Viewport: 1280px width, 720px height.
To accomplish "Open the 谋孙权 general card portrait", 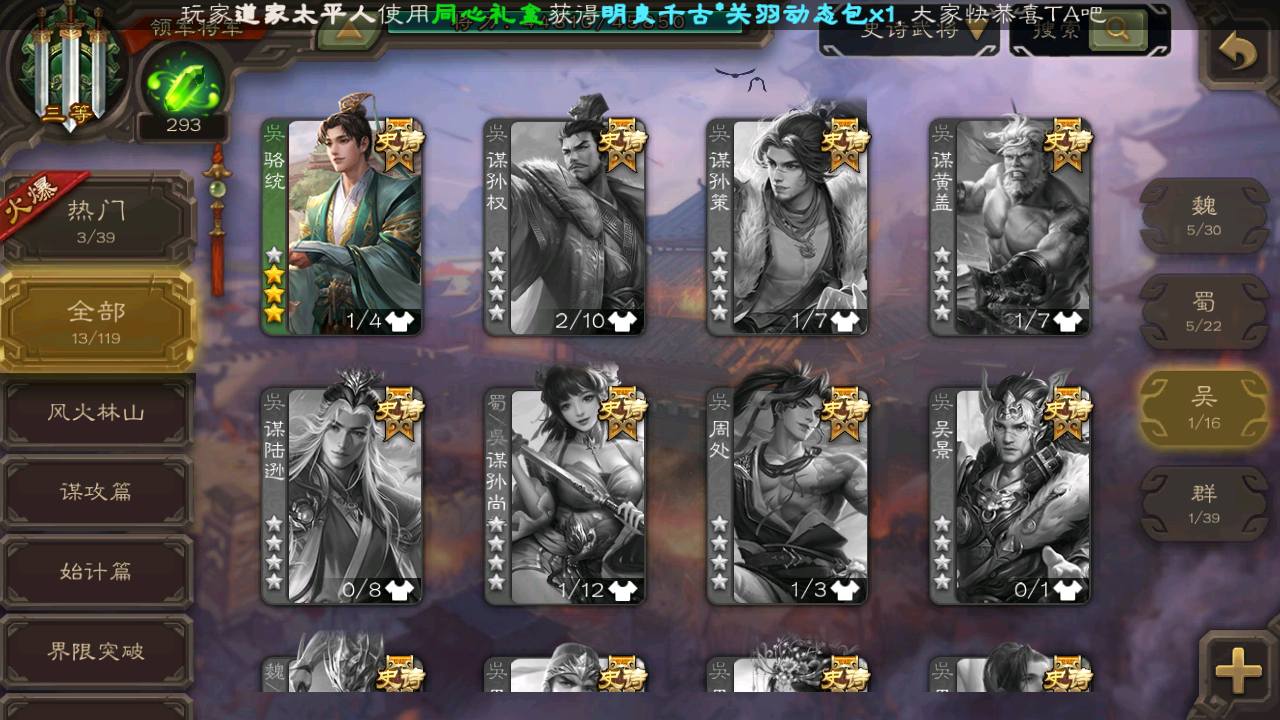I will (565, 226).
